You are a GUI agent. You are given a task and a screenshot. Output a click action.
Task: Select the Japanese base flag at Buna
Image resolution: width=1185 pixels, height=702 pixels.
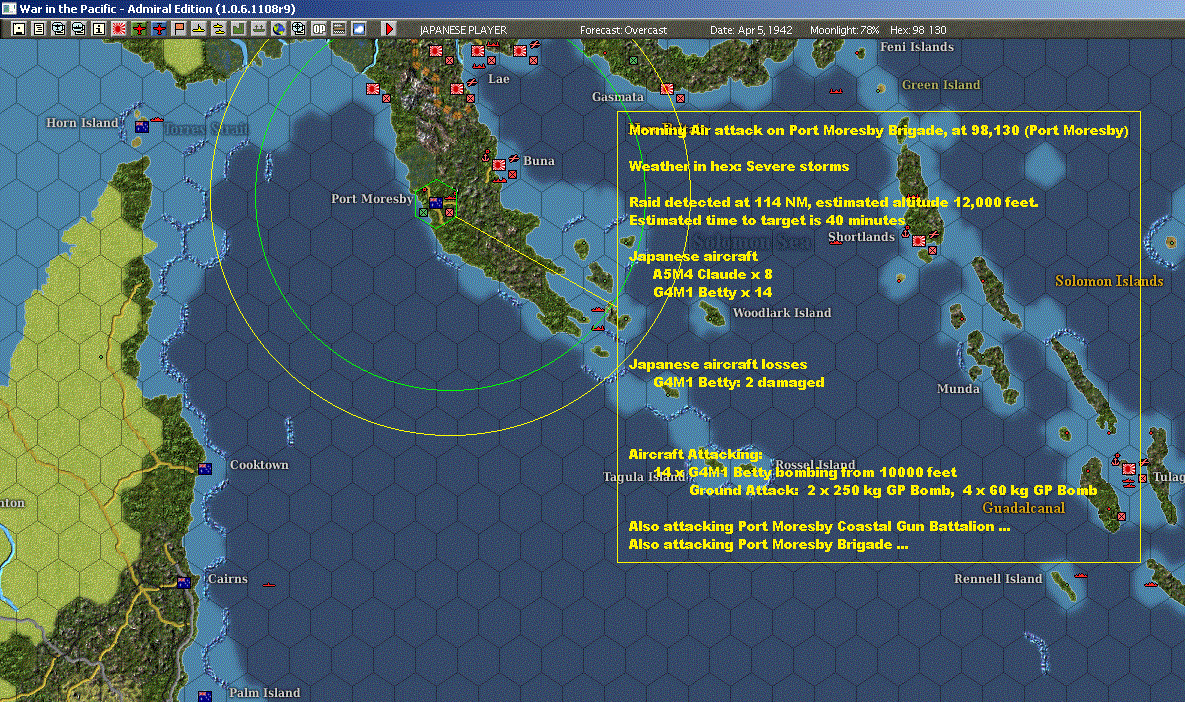[499, 165]
